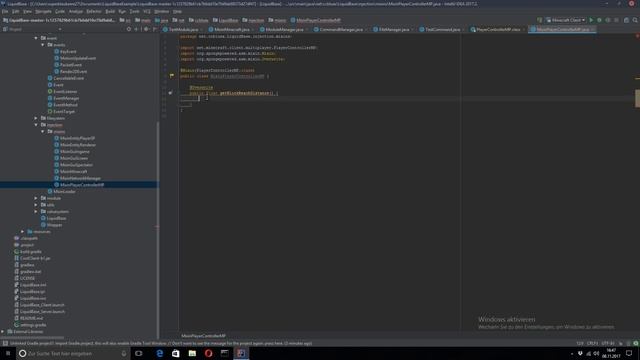Click the Windows taskbar search field
The height and width of the screenshot is (360, 640).
coord(73,353)
